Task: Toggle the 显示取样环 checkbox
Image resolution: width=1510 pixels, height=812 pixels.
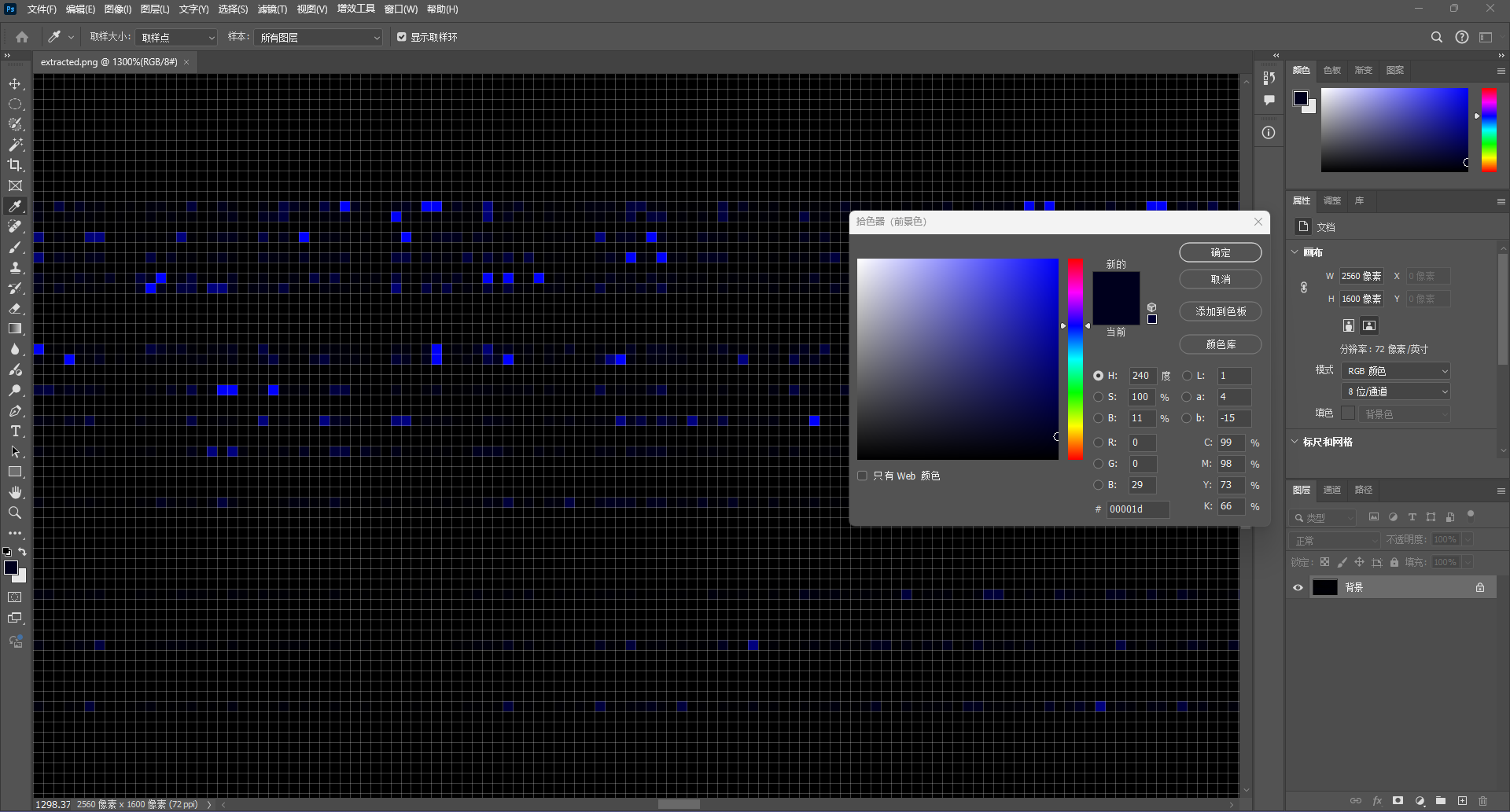Action: click(x=402, y=37)
